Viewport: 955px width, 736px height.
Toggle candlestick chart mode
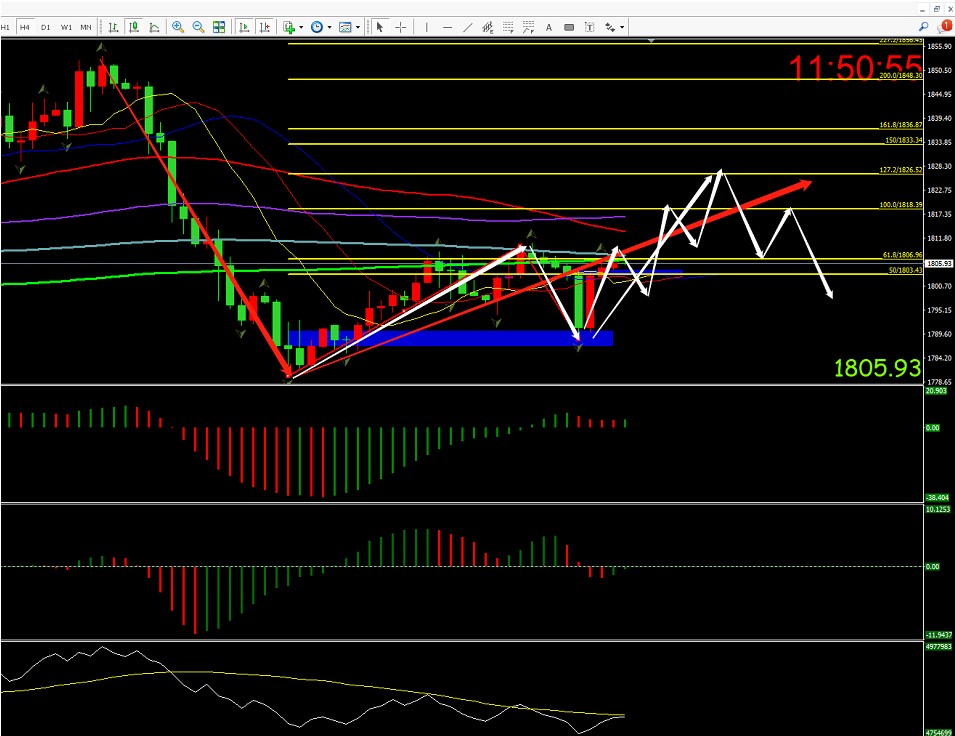pyautogui.click(x=133, y=27)
